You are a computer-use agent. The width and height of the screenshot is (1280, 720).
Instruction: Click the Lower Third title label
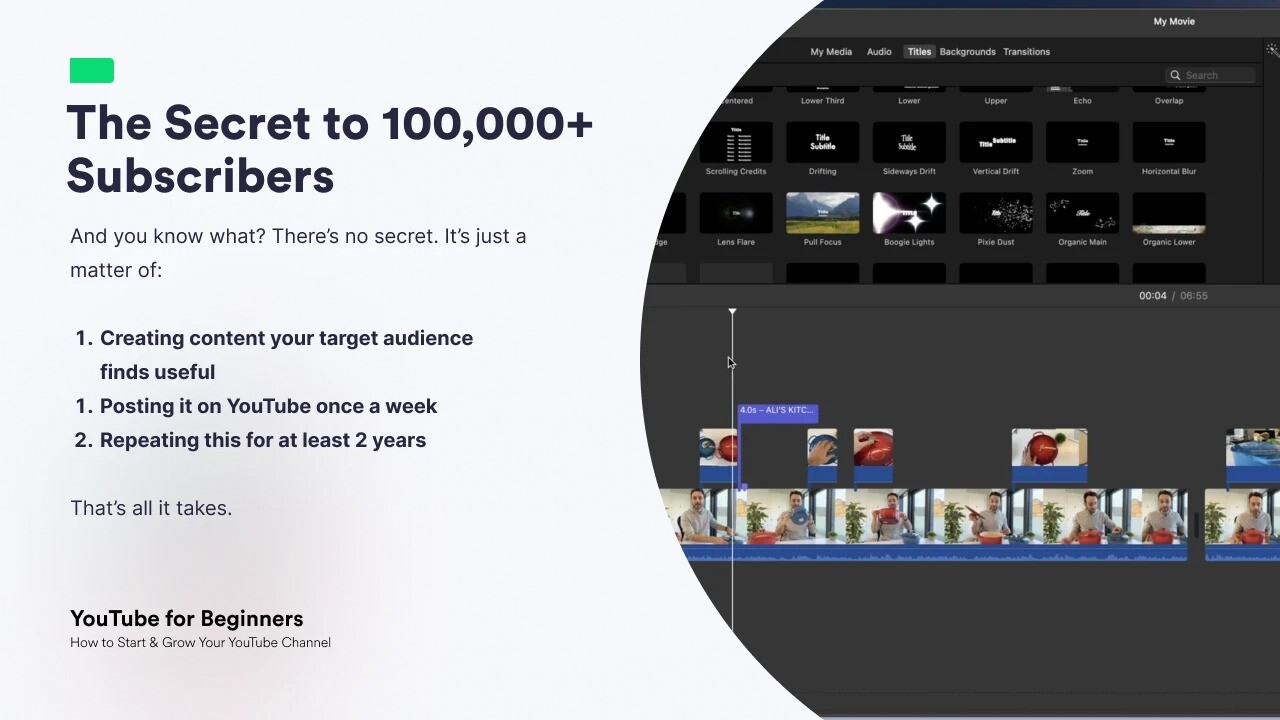tap(822, 101)
